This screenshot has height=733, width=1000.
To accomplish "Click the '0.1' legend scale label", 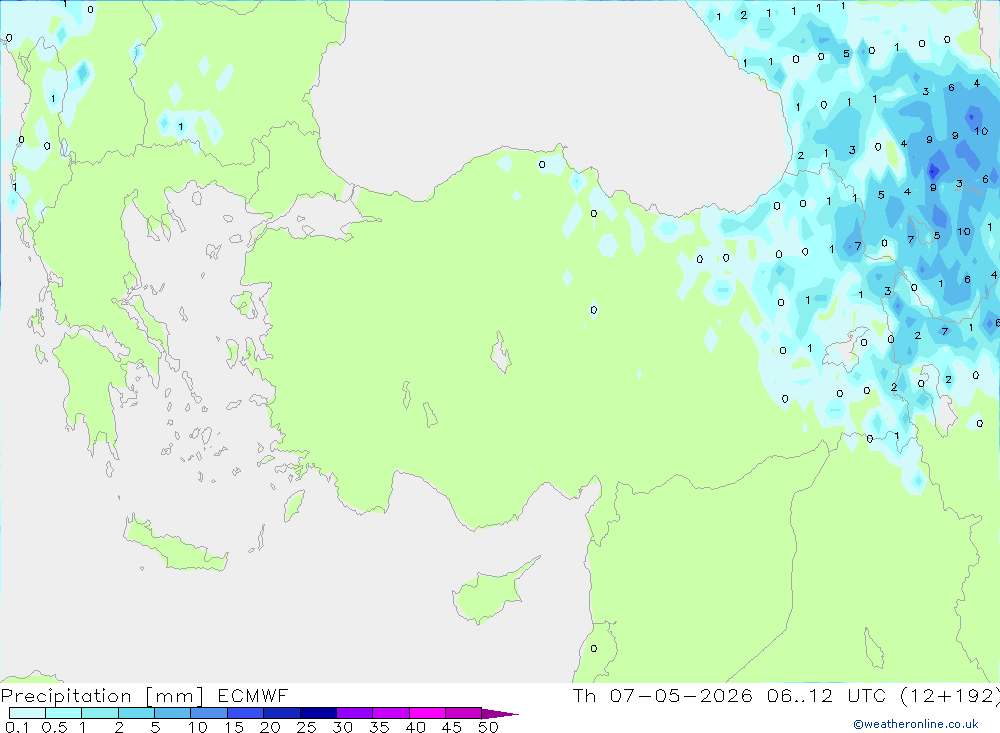I will tap(17, 727).
